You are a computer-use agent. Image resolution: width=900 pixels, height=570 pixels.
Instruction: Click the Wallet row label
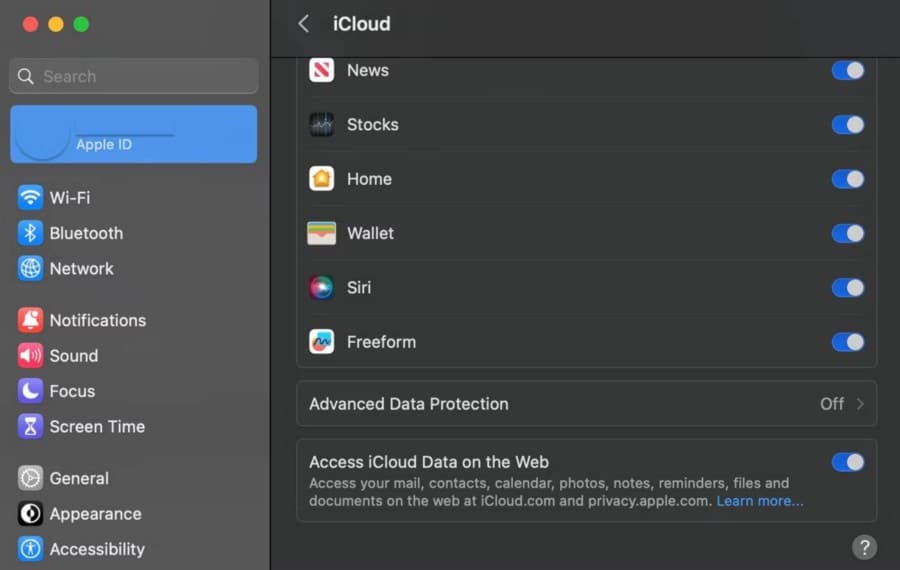370,234
